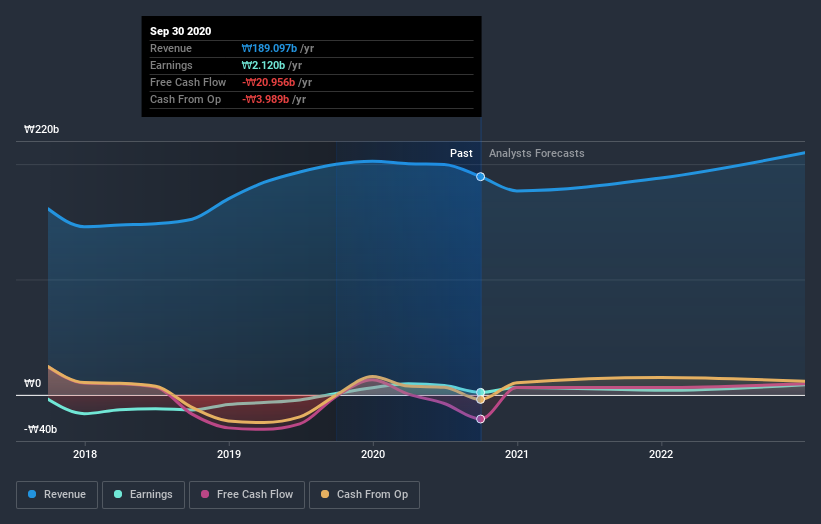Viewport: 821px width, 524px height.
Task: Click the Revenue data point marker on the blue line
Action: click(480, 177)
